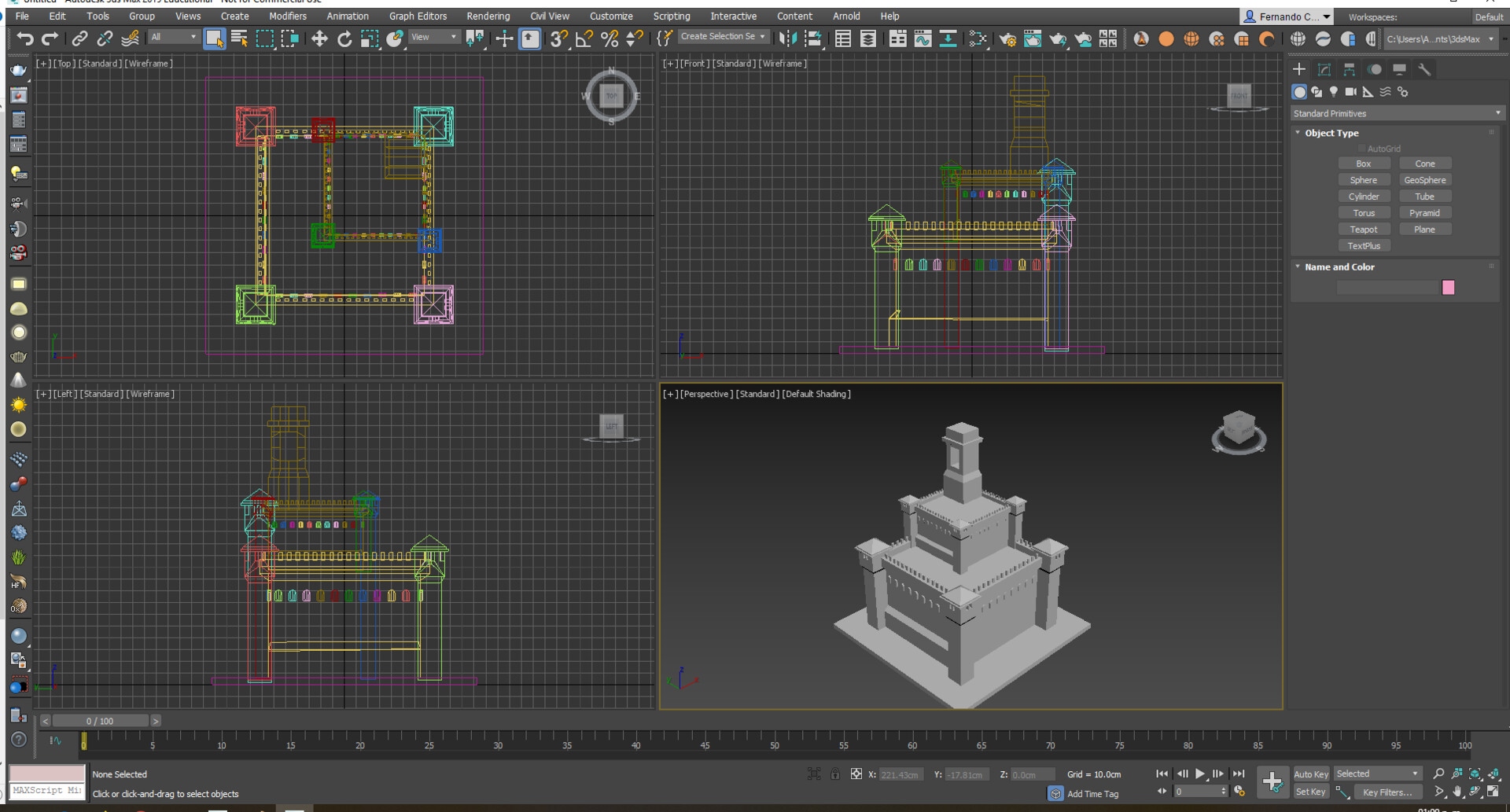The height and width of the screenshot is (812, 1510).
Task: Click the pink object color swatch
Action: coord(1448,288)
